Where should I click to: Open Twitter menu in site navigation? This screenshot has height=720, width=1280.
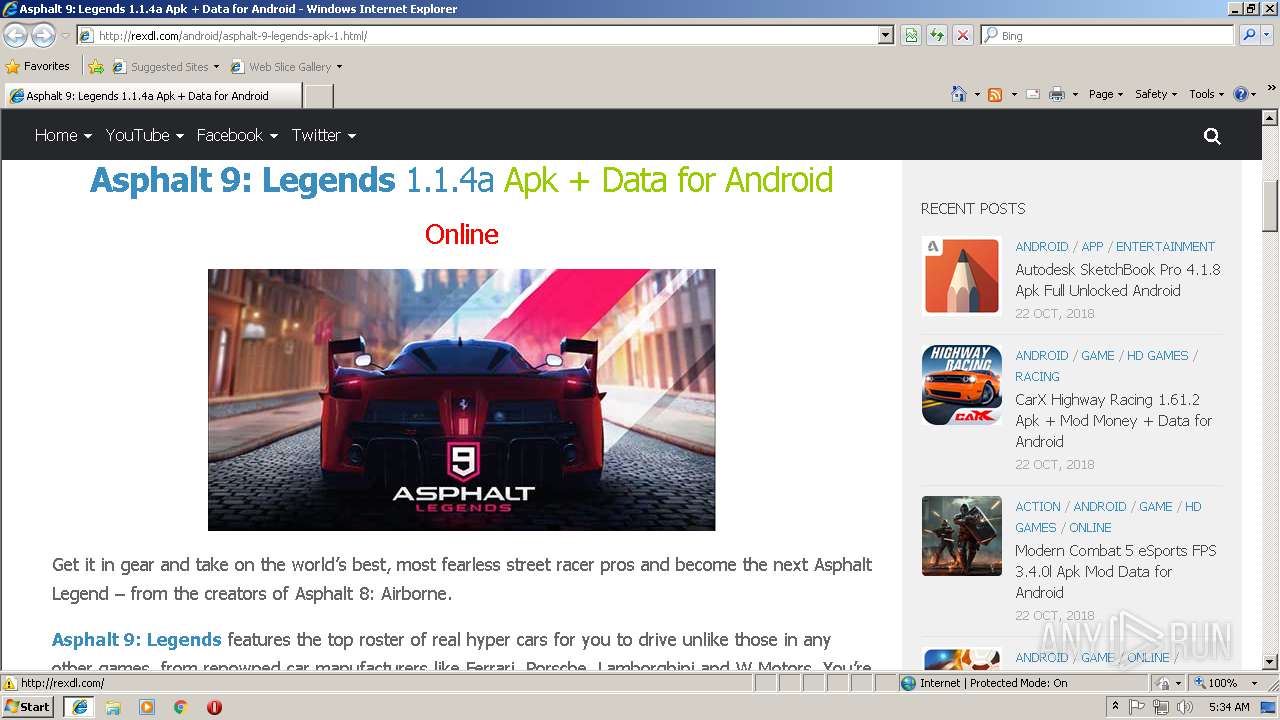point(324,135)
